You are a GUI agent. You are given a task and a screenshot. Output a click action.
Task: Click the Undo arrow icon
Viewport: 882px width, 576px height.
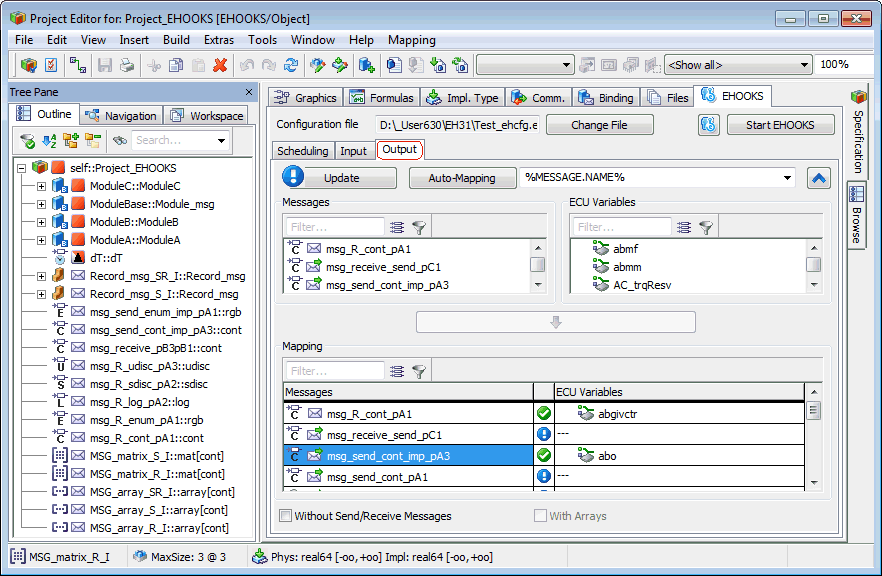click(x=246, y=65)
